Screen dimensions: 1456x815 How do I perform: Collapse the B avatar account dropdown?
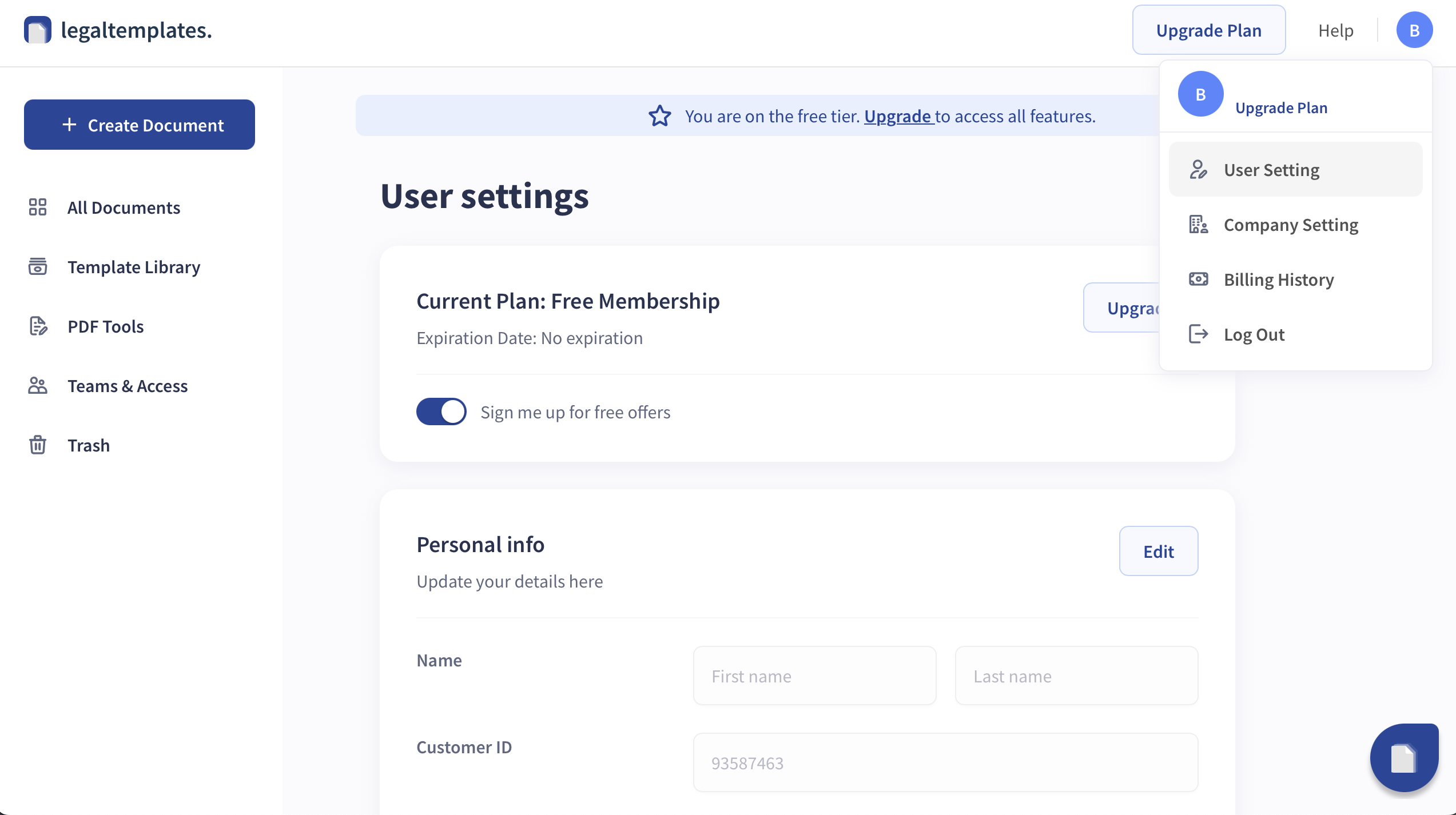(1414, 30)
